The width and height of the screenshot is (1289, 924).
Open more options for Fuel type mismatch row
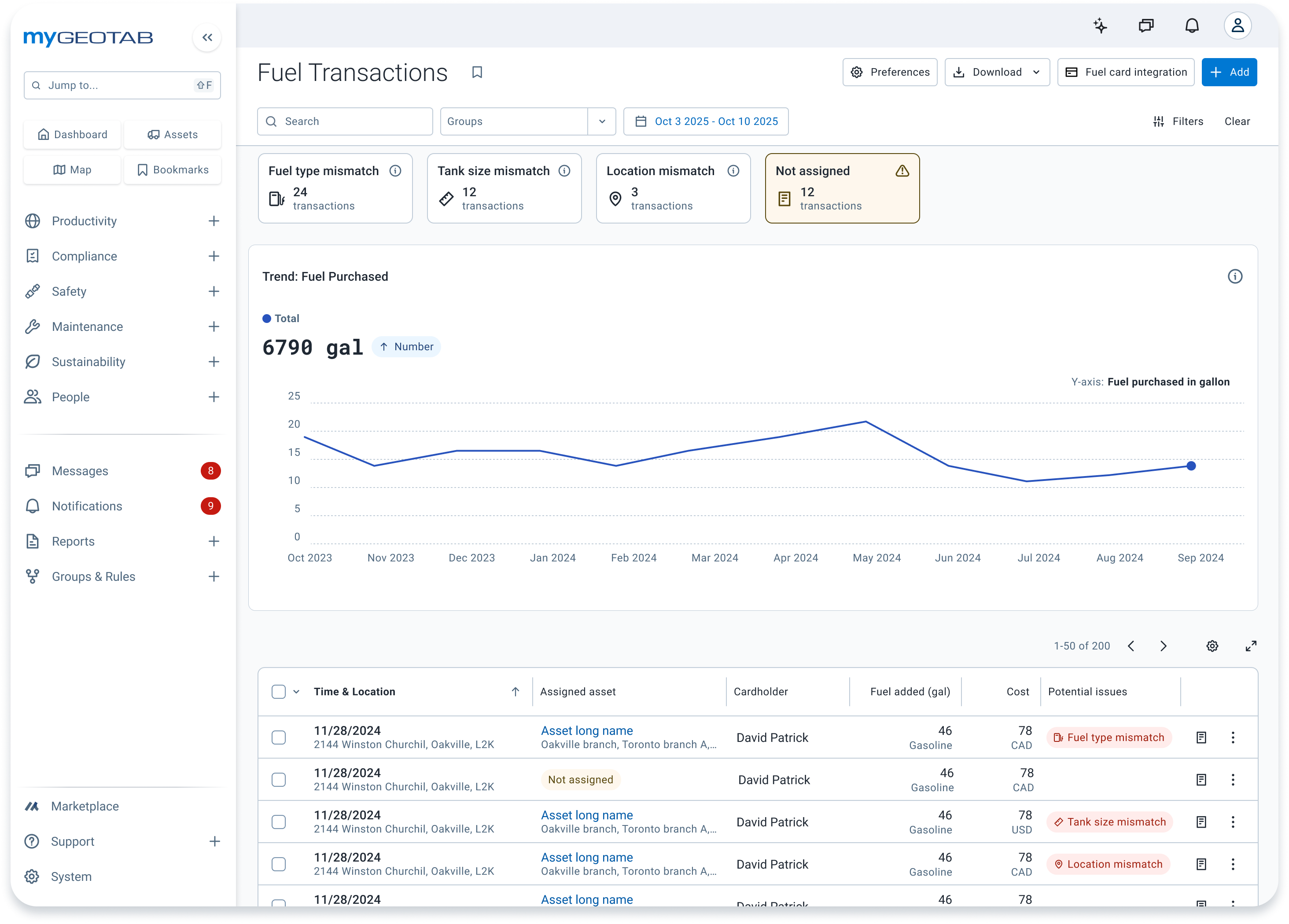[x=1233, y=738]
